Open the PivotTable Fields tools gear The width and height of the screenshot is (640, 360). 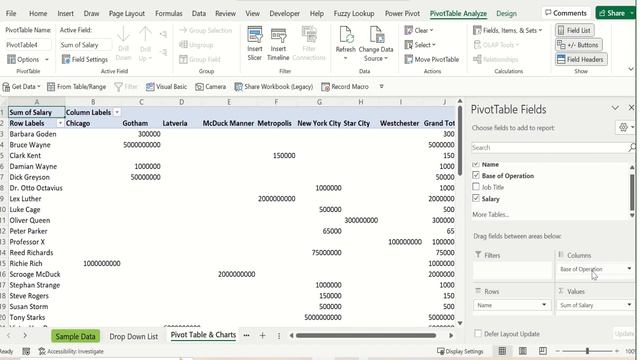[623, 127]
